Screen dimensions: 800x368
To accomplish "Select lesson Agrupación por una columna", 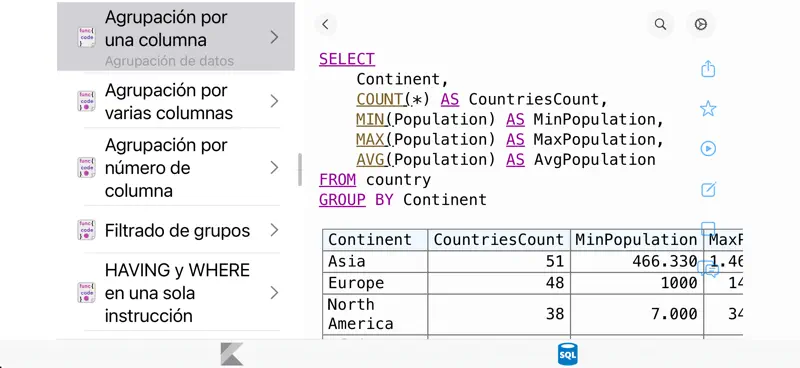I will (176, 36).
